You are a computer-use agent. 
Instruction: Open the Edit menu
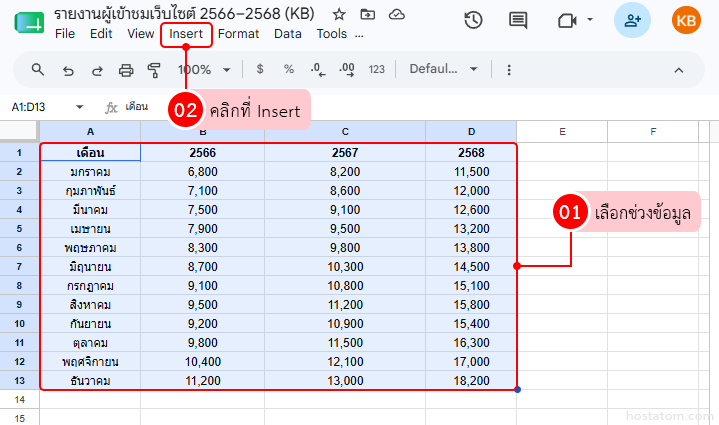coord(101,34)
